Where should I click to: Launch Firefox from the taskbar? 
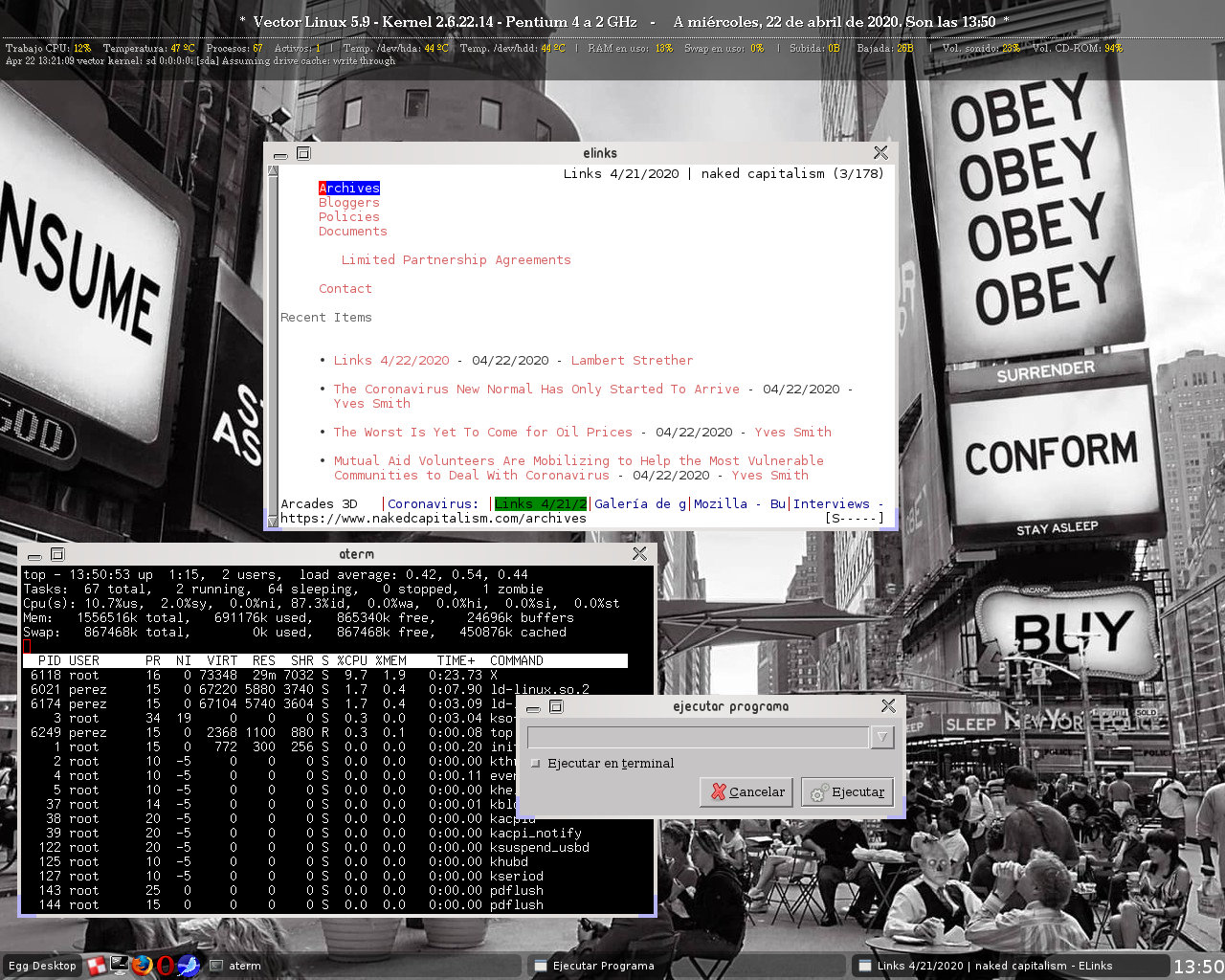pos(143,965)
